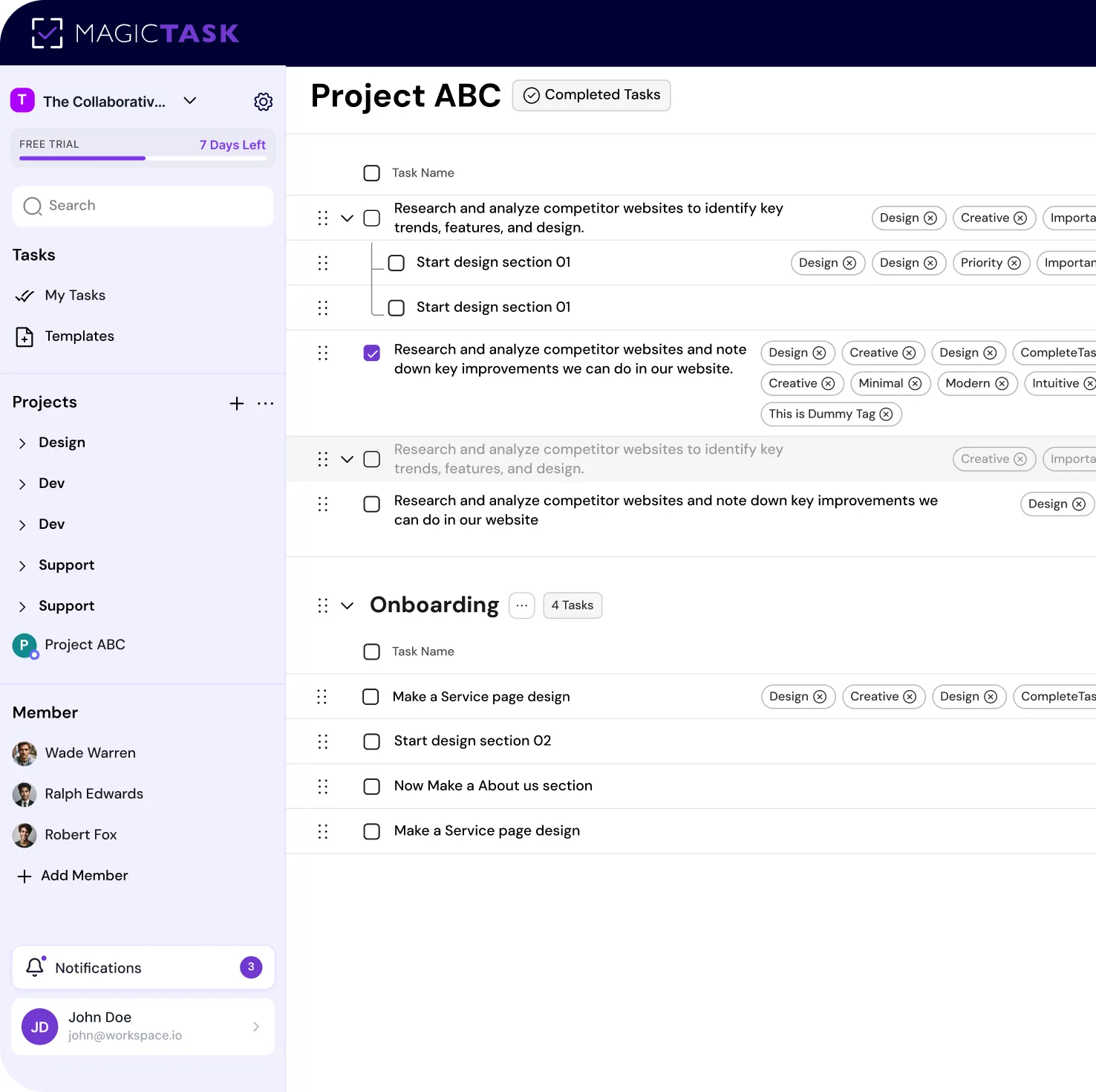Add a new project with plus icon
This screenshot has width=1096, height=1092.
(x=237, y=403)
